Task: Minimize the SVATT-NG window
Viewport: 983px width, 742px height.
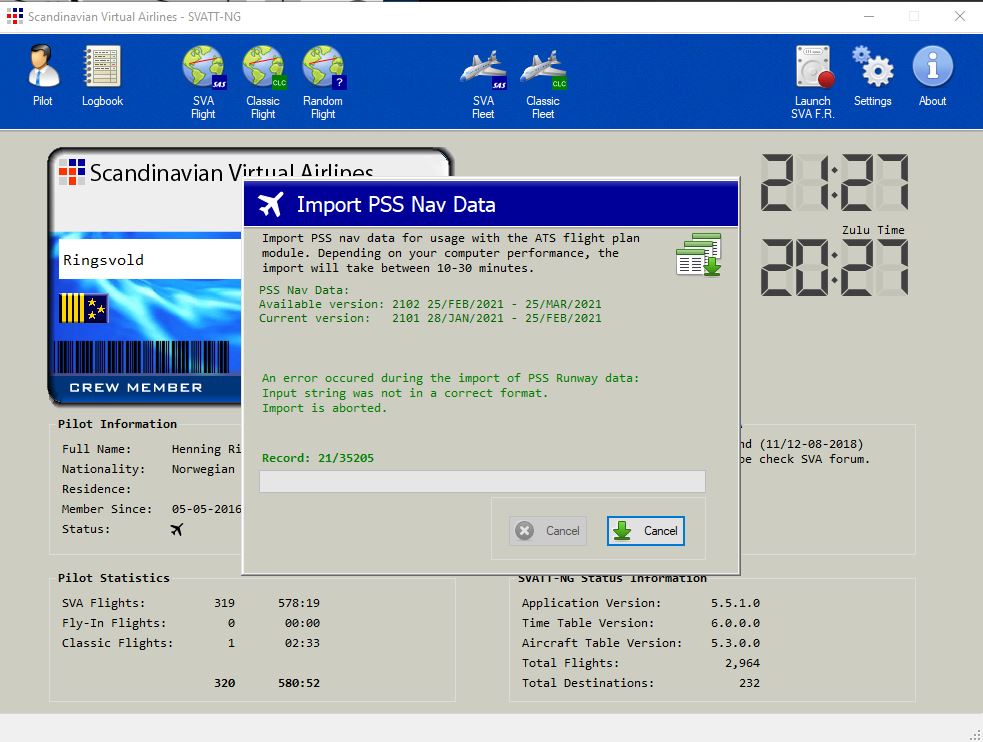Action: point(869,16)
